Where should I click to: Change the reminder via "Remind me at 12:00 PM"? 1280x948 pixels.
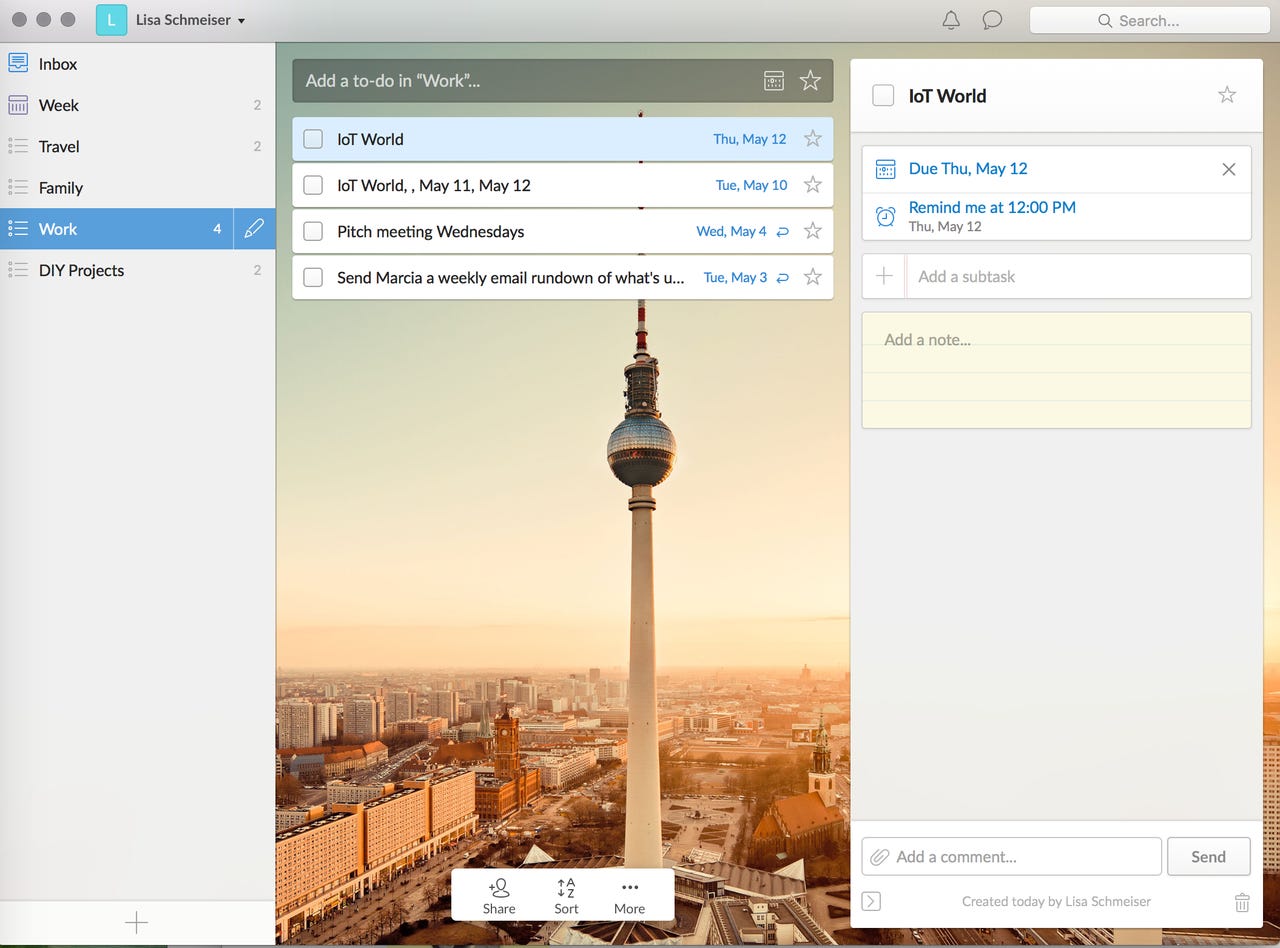click(x=991, y=207)
